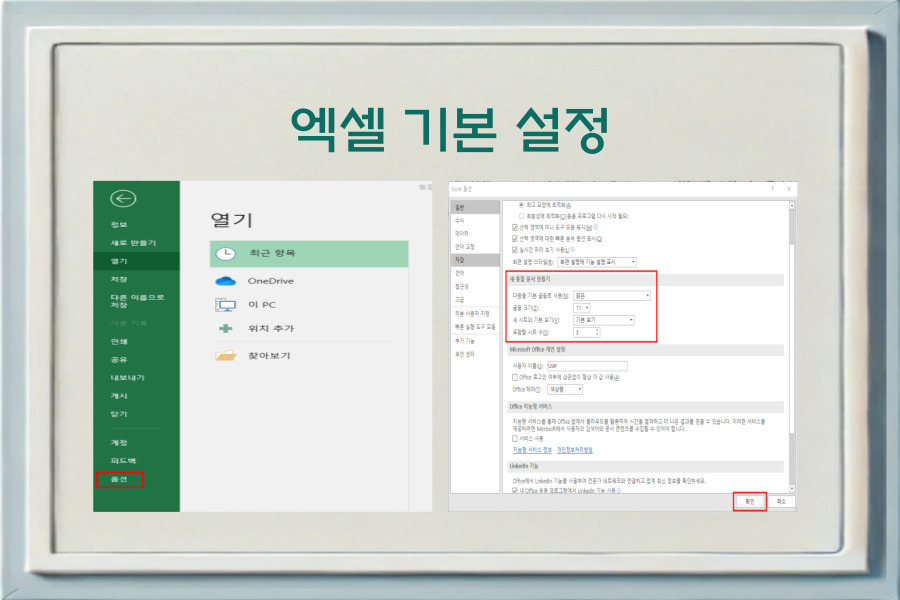Open the 개인정보처리방침 link

click(x=575, y=450)
